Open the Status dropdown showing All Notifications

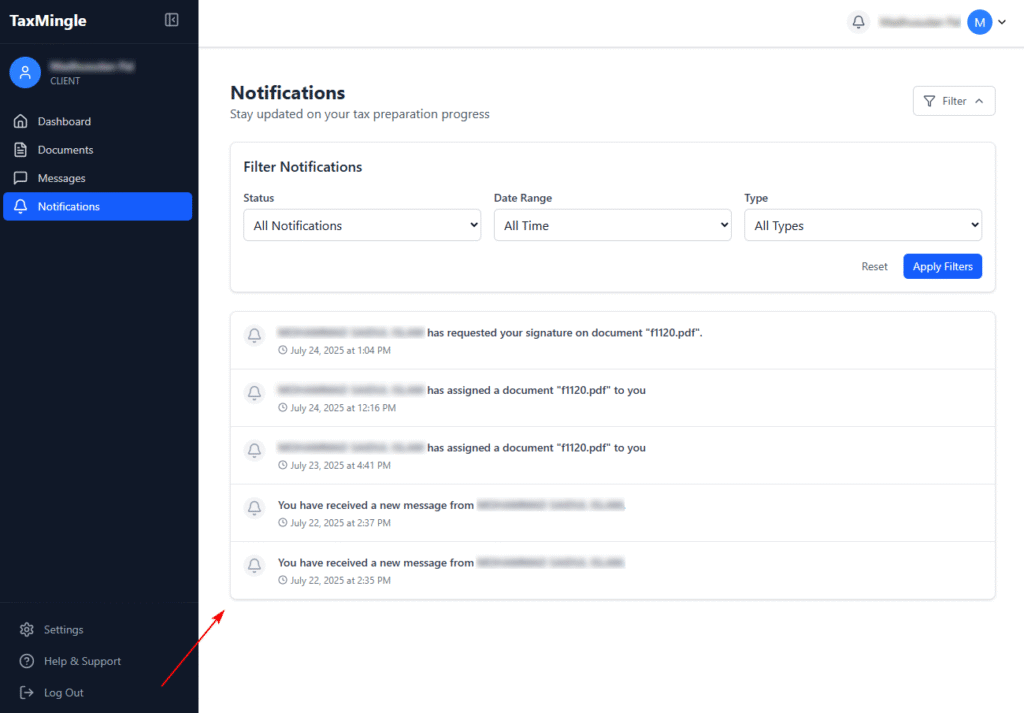[x=362, y=226]
